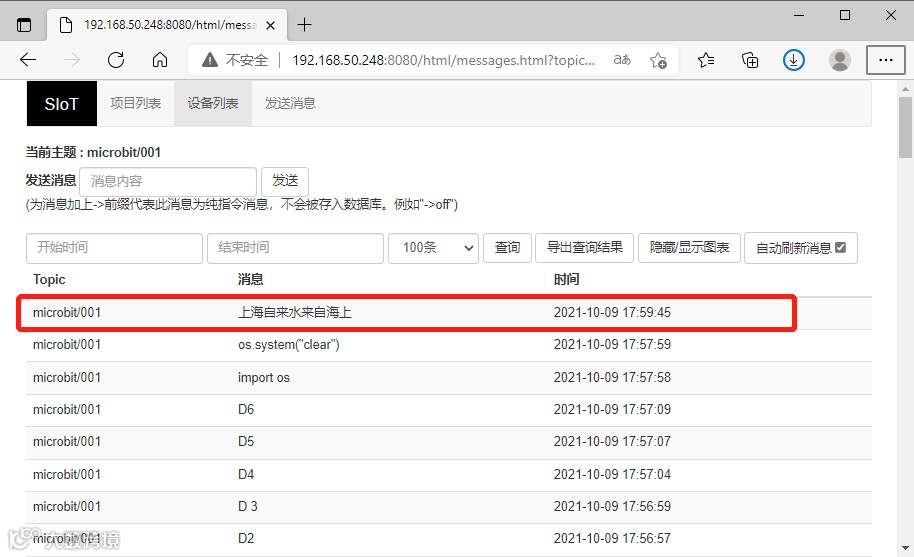
Task: Click the browser back arrow
Action: click(x=28, y=59)
